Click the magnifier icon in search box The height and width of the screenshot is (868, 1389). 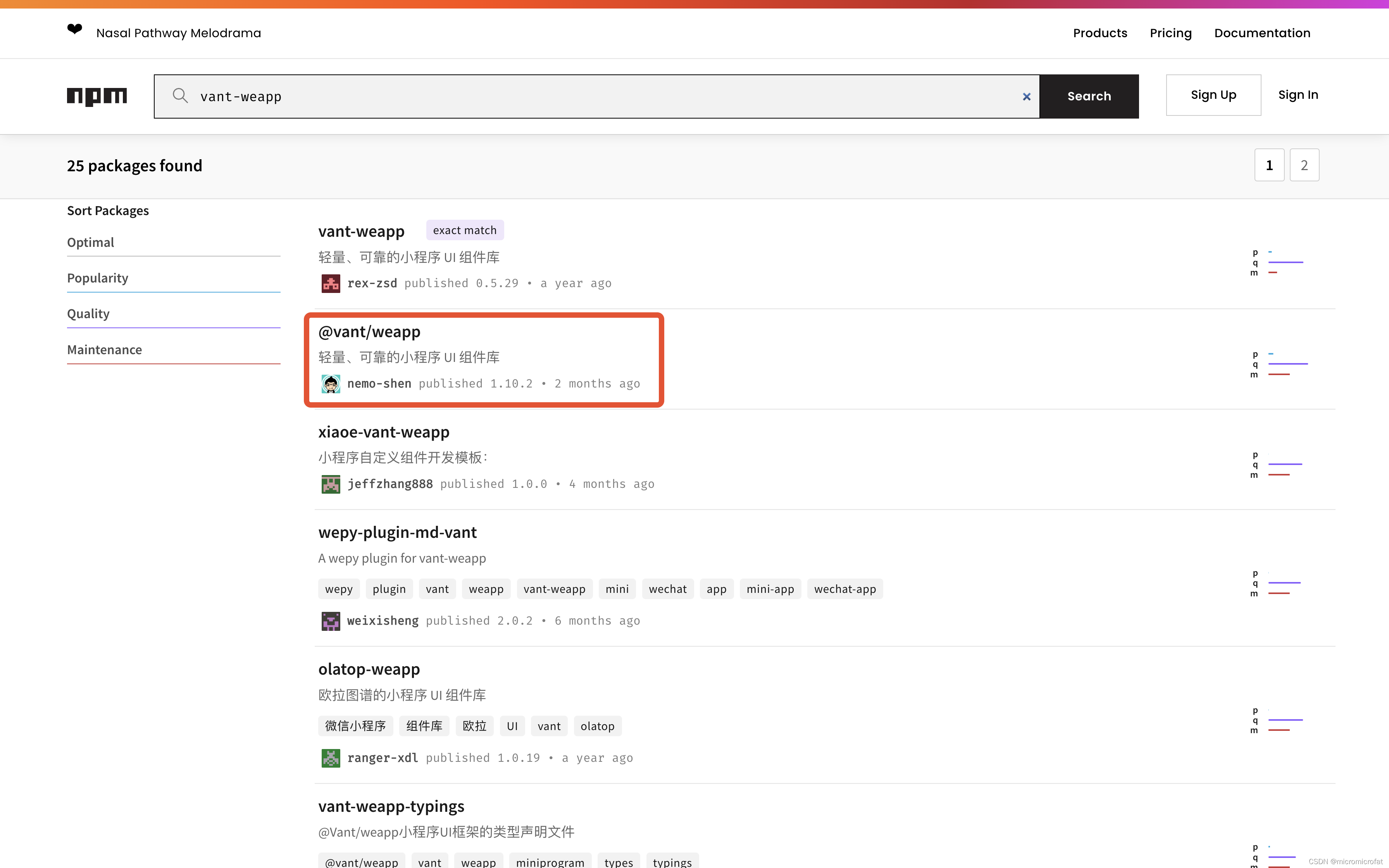tap(180, 95)
